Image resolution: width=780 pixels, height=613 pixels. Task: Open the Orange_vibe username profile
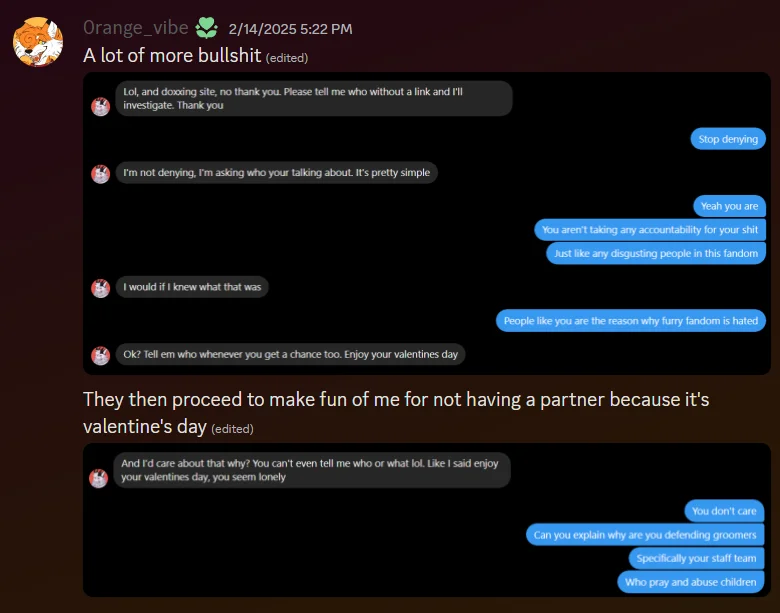136,28
